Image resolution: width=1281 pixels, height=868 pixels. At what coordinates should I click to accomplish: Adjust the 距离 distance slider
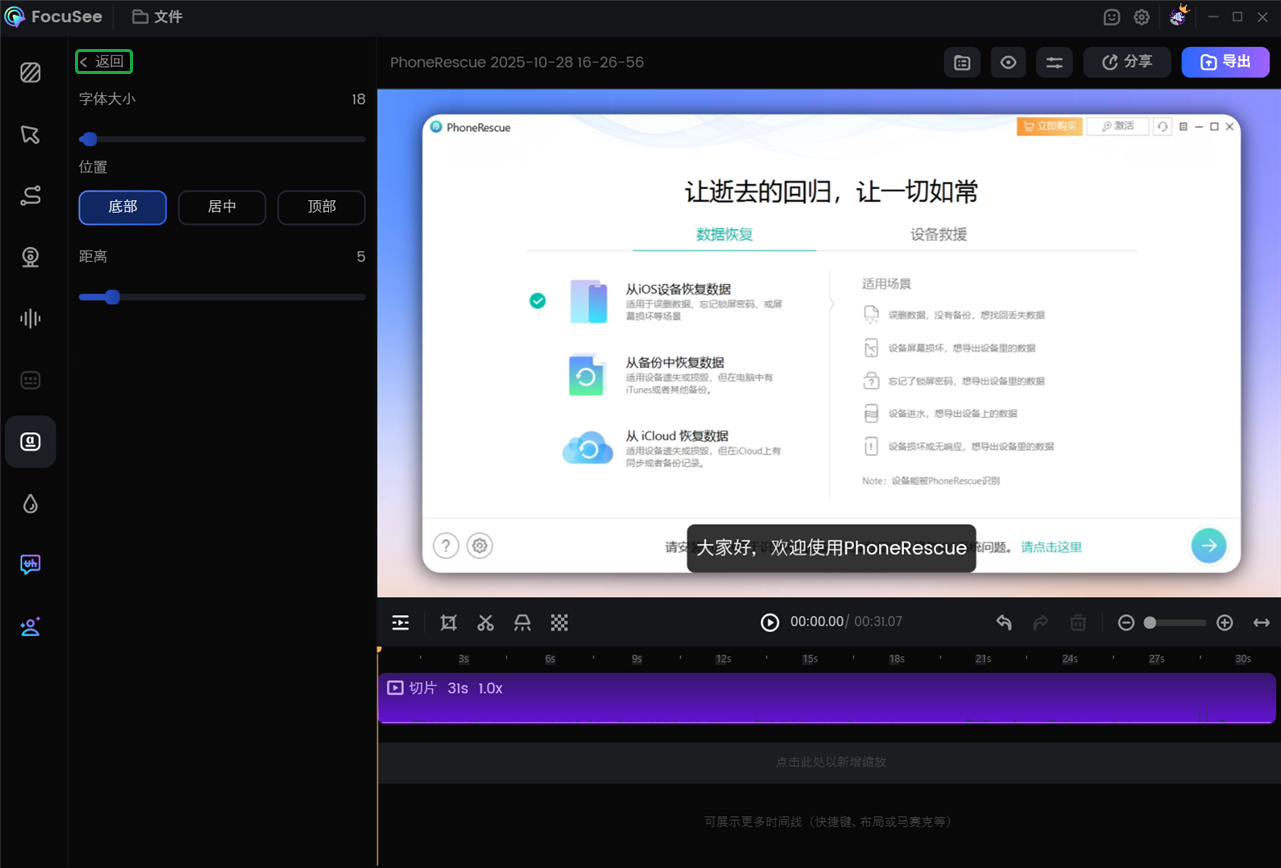pos(222,297)
